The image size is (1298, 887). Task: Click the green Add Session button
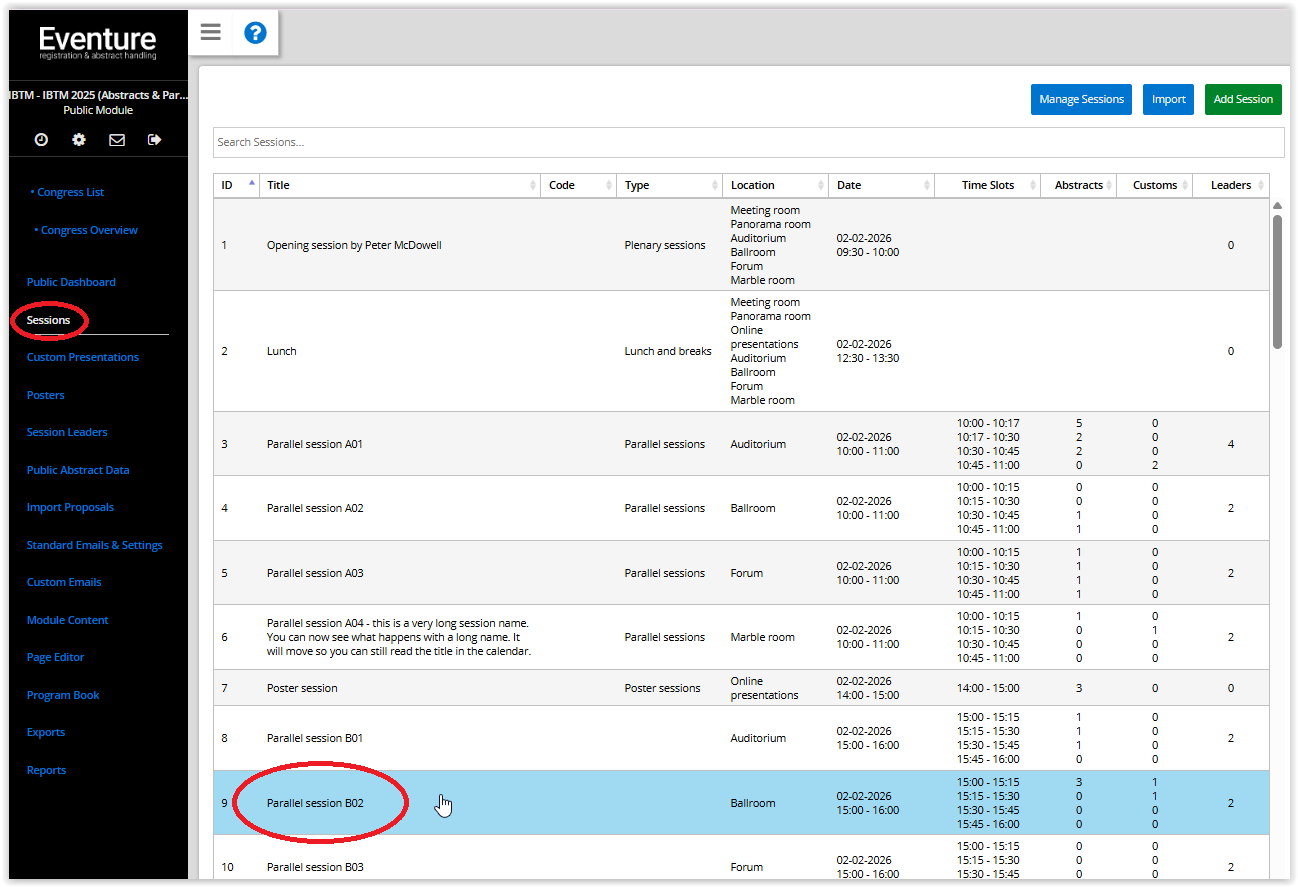click(1242, 99)
